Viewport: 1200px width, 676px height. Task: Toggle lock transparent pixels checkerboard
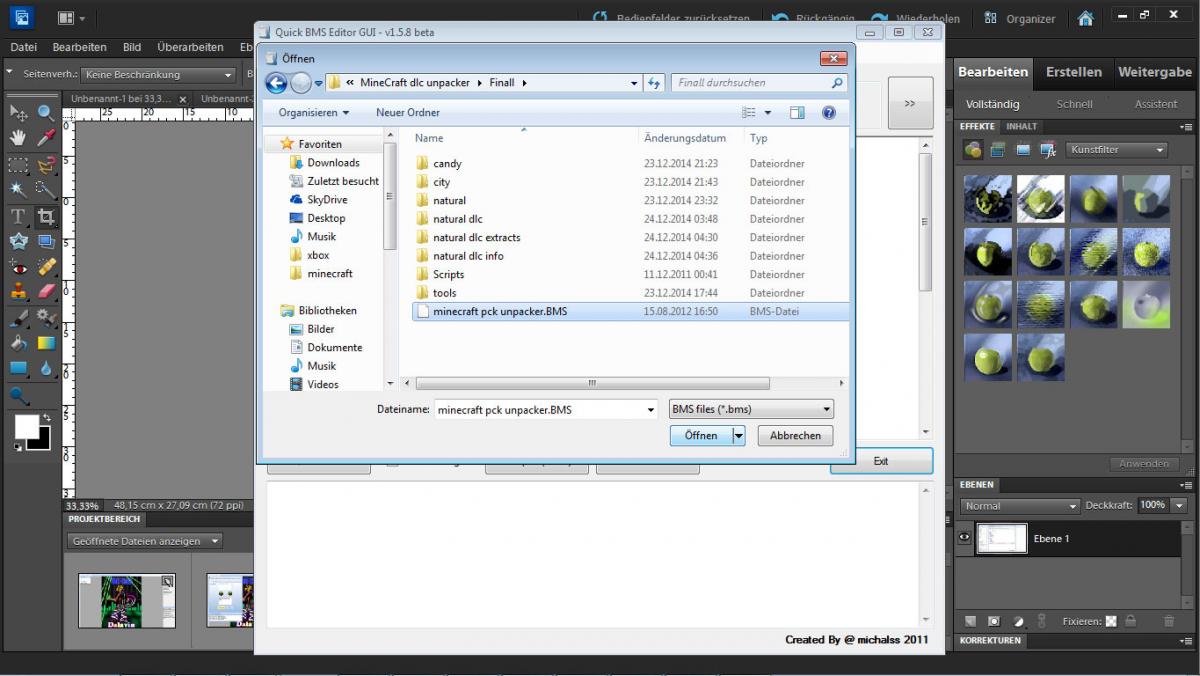click(x=1111, y=621)
